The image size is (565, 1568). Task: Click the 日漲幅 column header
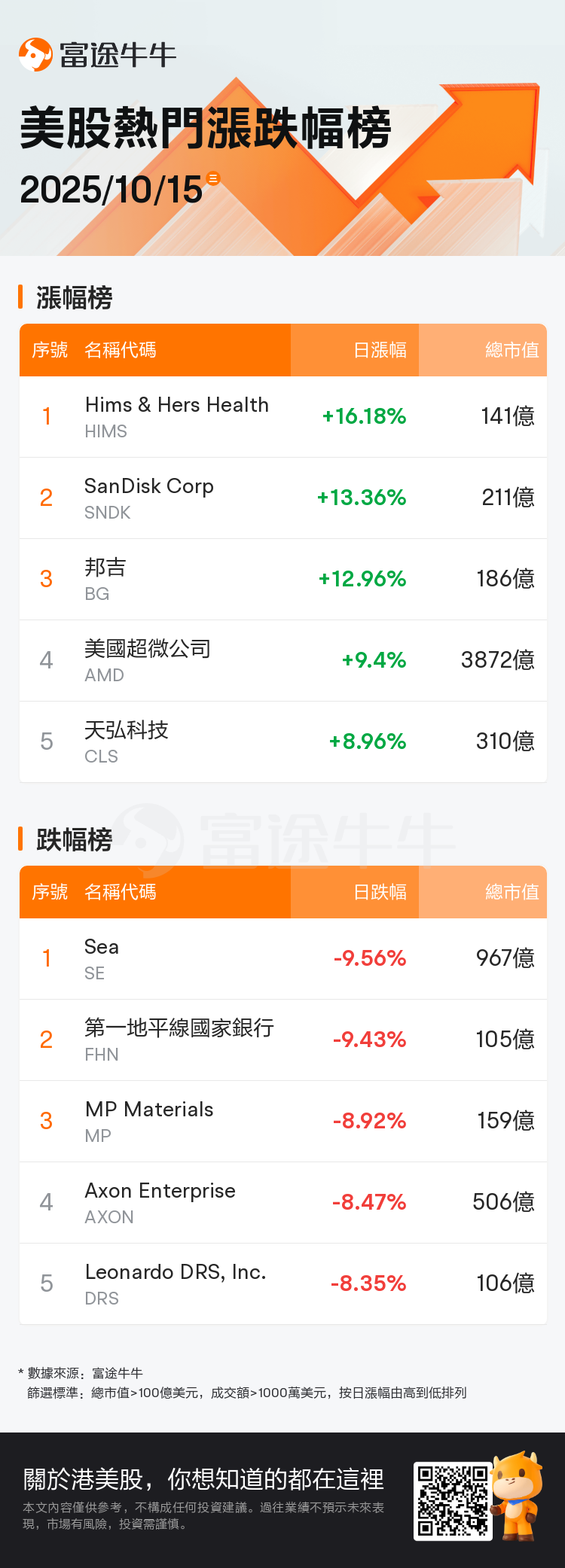[x=380, y=350]
